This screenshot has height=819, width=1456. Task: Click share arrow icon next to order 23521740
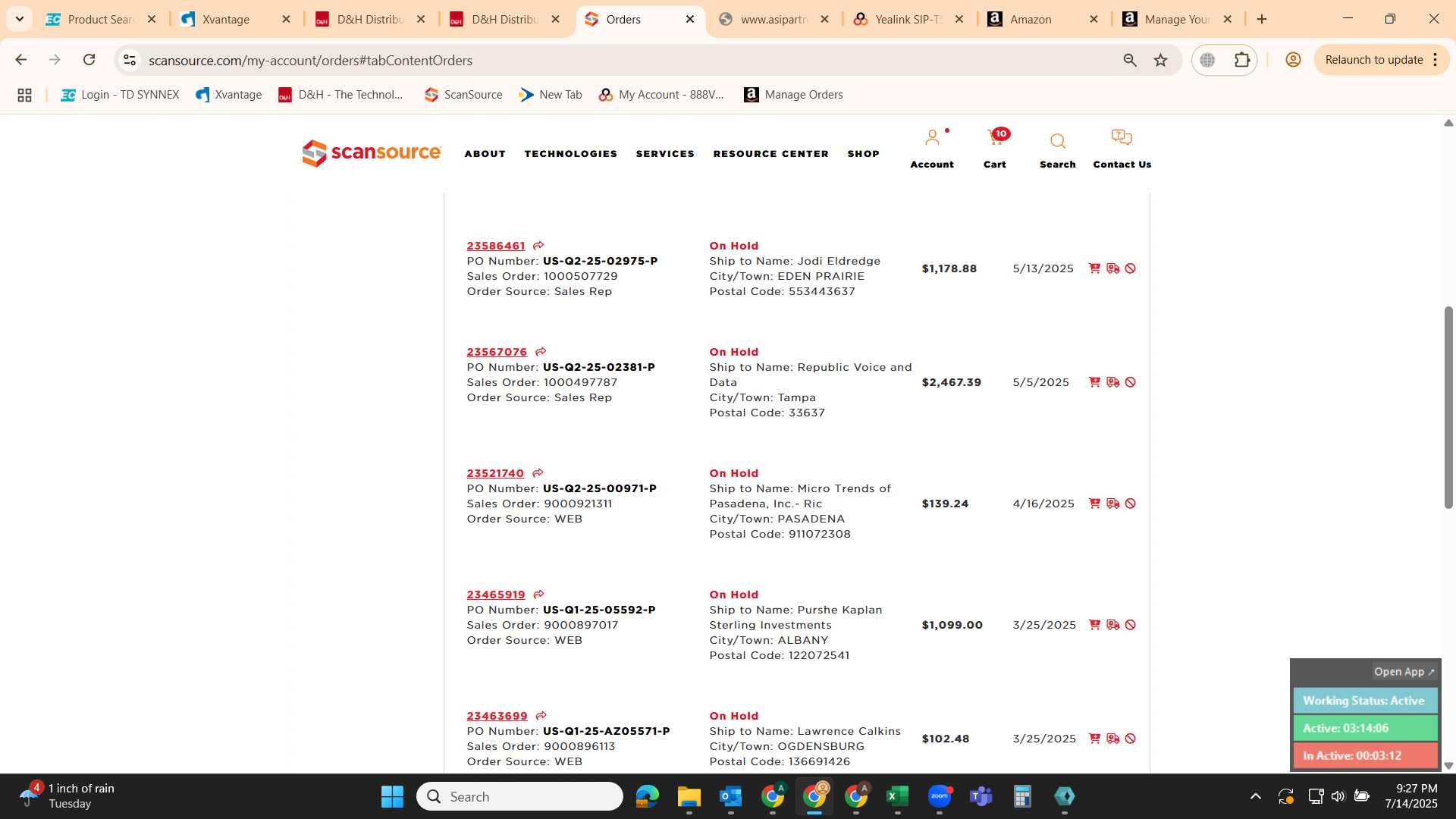pos(538,473)
